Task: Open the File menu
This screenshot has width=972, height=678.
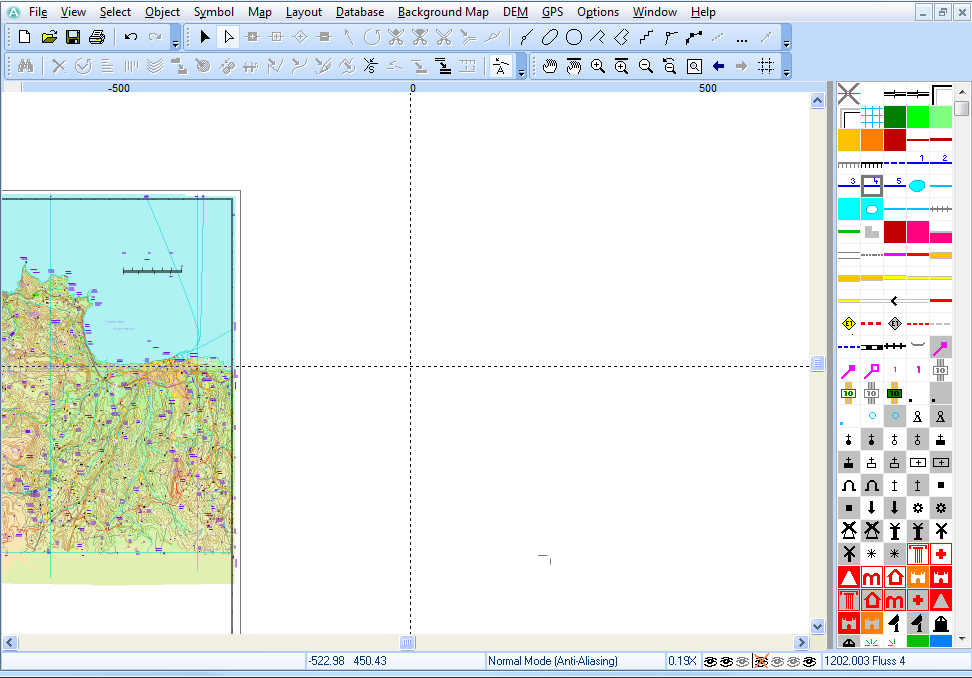Action: click(38, 12)
